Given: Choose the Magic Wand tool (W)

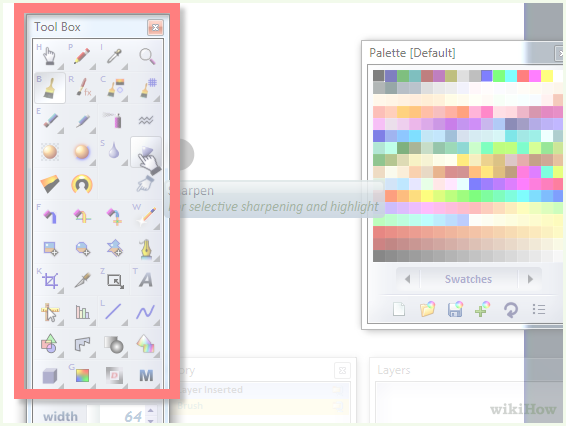Looking at the screenshot, I should click(x=146, y=216).
